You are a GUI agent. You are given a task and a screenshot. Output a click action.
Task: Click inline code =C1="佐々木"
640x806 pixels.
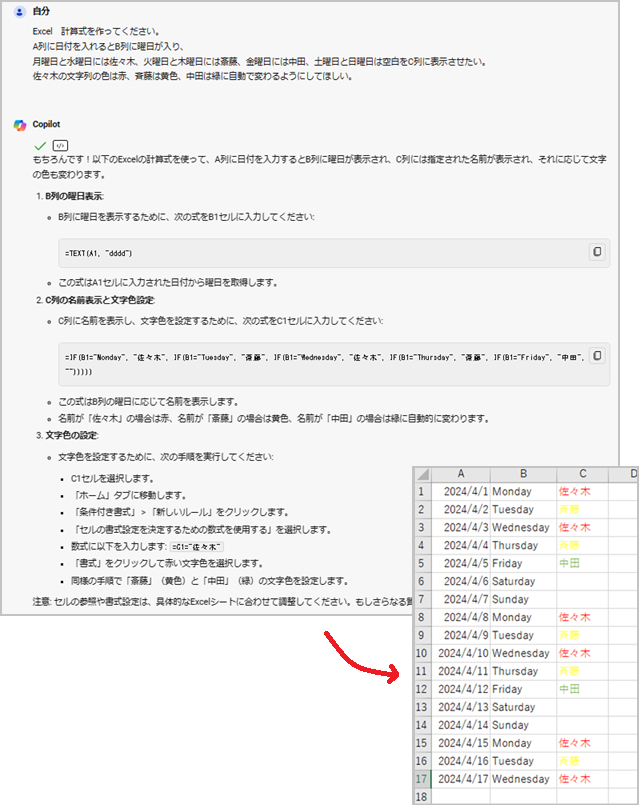coord(196,547)
